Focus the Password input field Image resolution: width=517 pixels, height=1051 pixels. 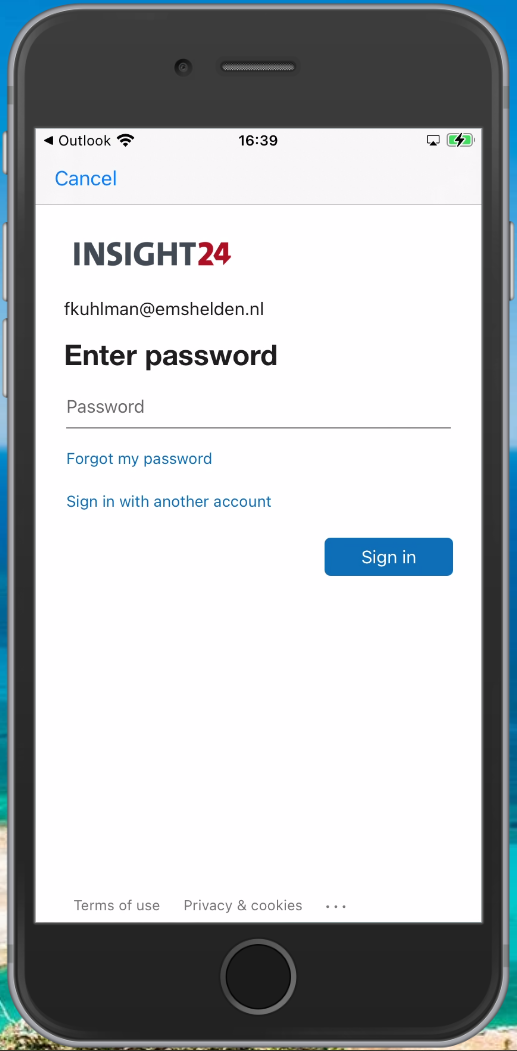click(x=258, y=408)
